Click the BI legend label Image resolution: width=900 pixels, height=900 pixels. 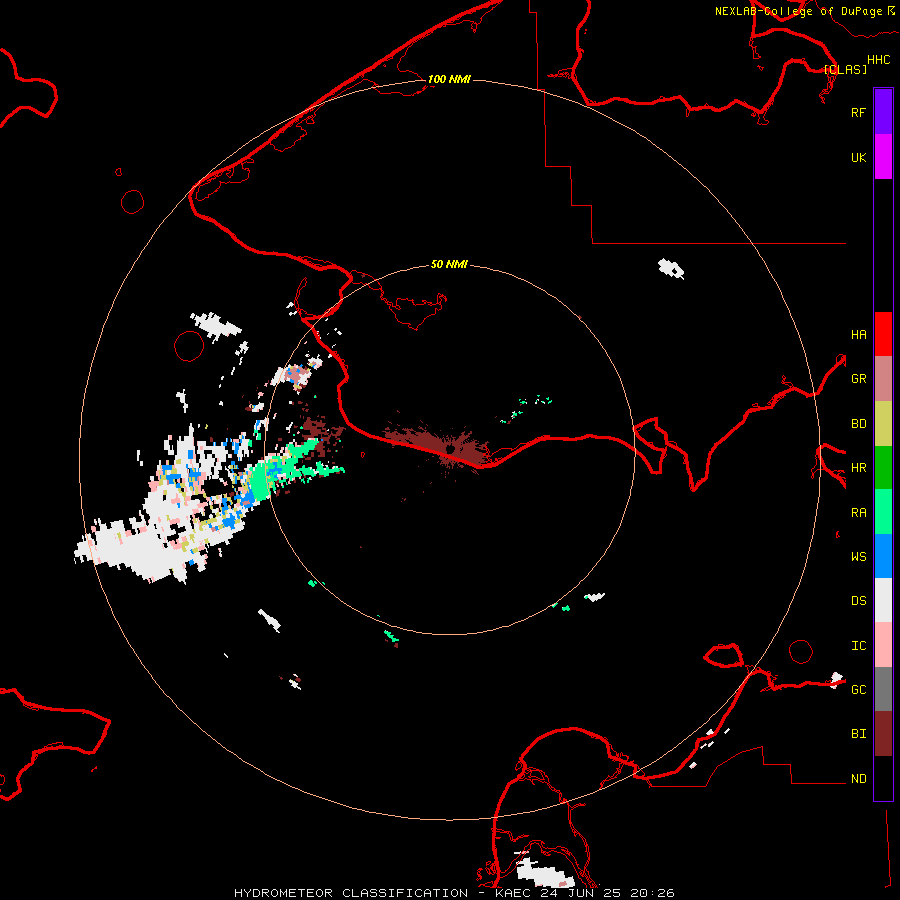858,734
